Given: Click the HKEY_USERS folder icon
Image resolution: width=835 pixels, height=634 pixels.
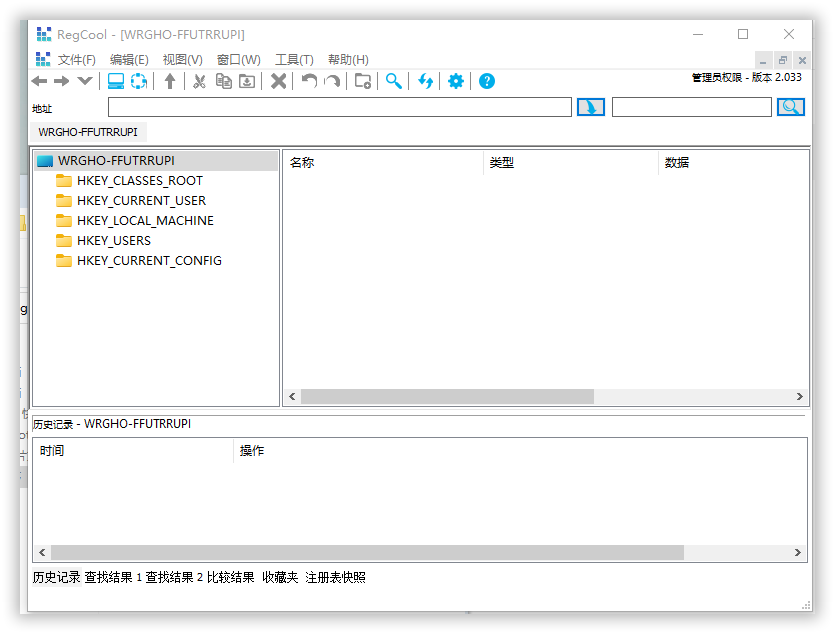Looking at the screenshot, I should pos(64,241).
